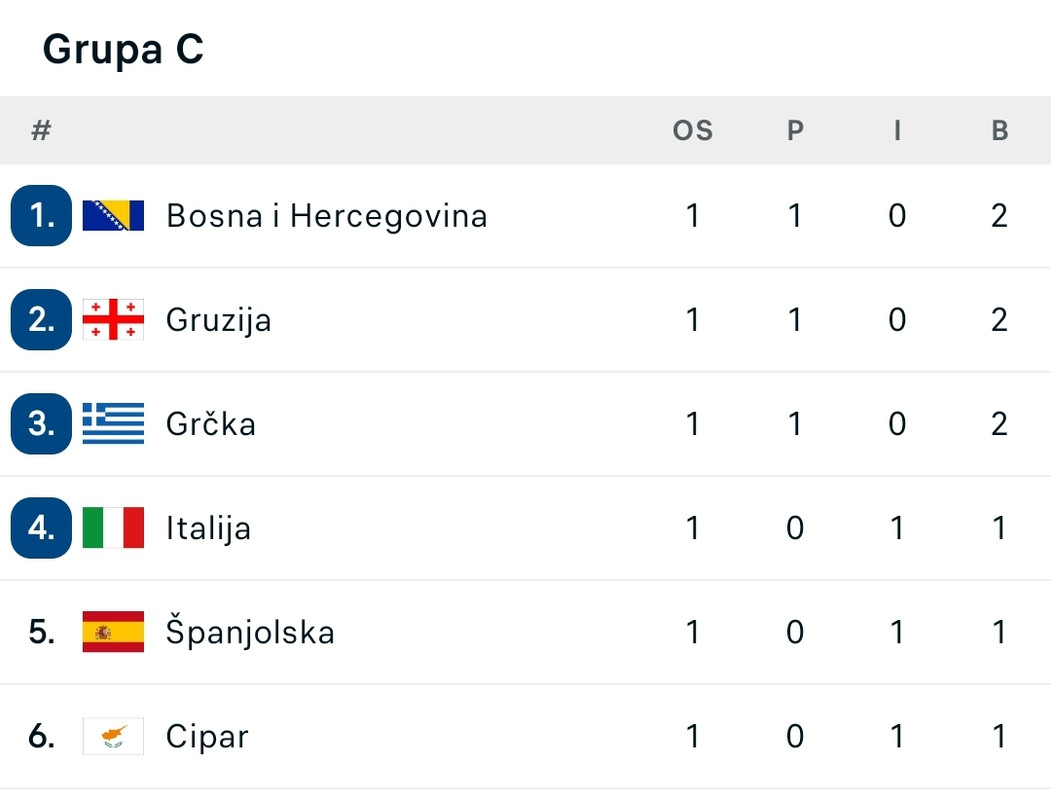Click the Cyprus flag icon
The height and width of the screenshot is (800, 1051).
pyautogui.click(x=113, y=736)
